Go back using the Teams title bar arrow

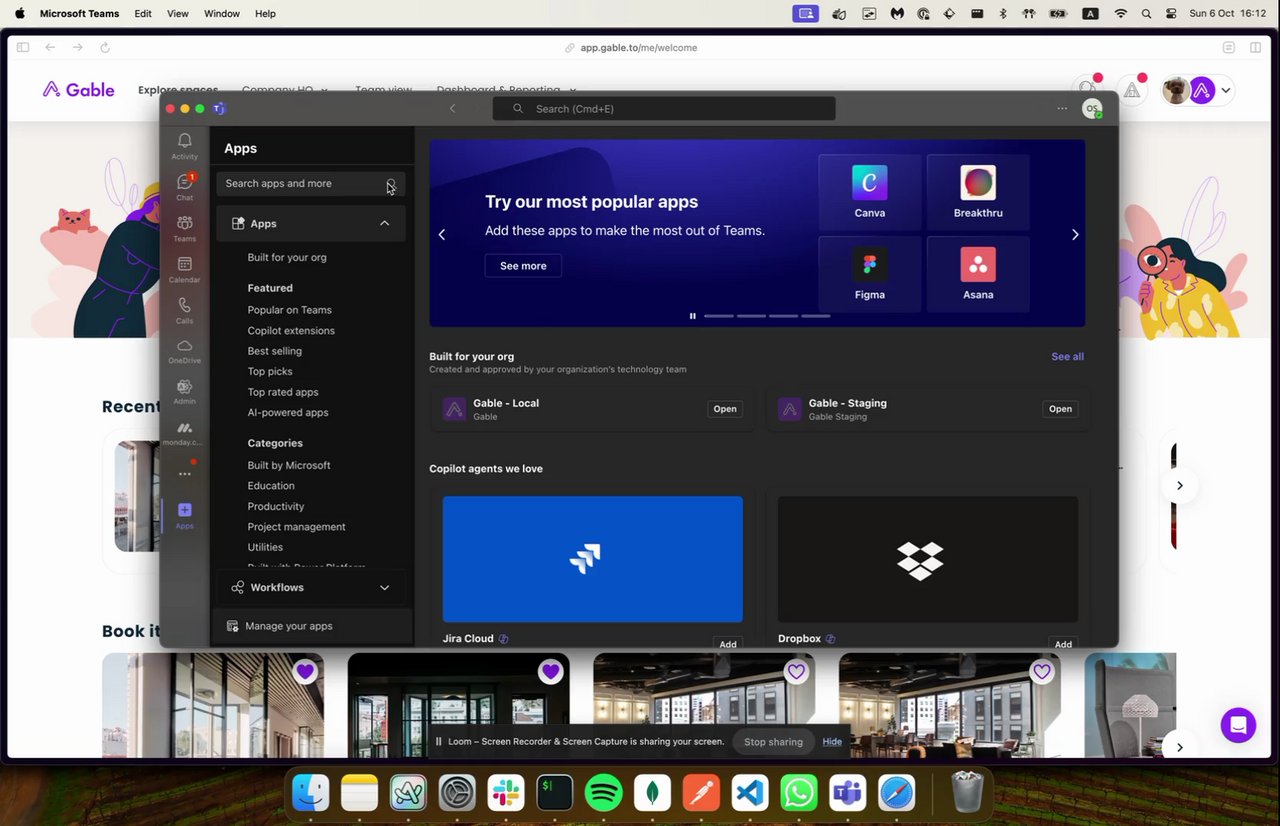[452, 109]
